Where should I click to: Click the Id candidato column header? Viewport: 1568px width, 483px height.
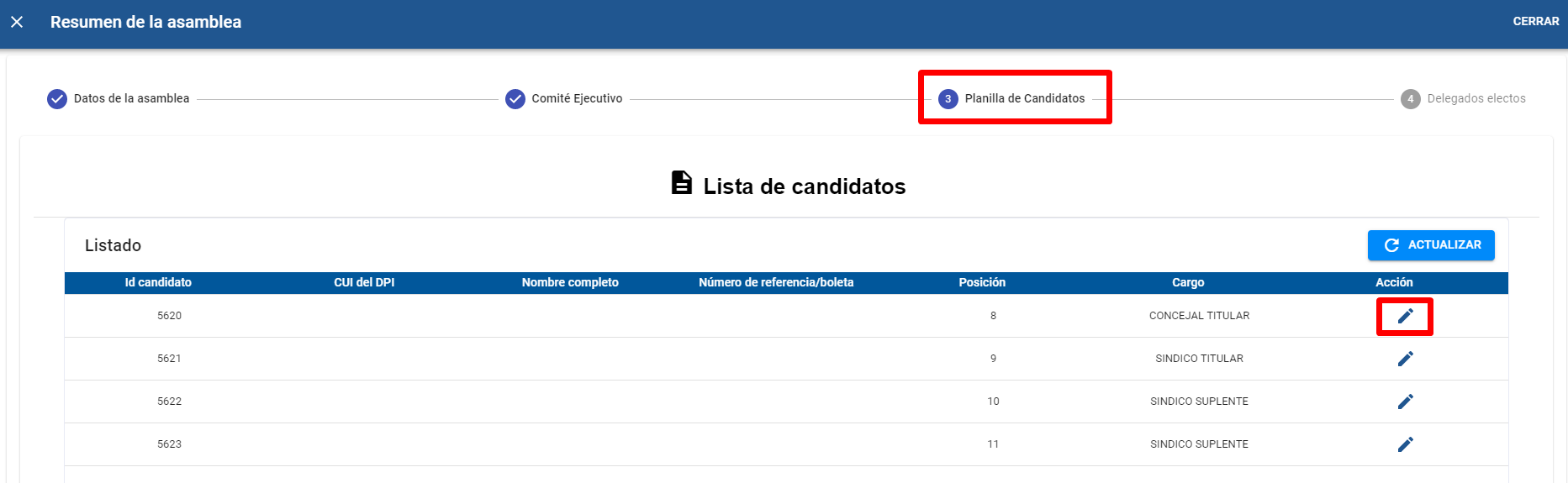158,282
